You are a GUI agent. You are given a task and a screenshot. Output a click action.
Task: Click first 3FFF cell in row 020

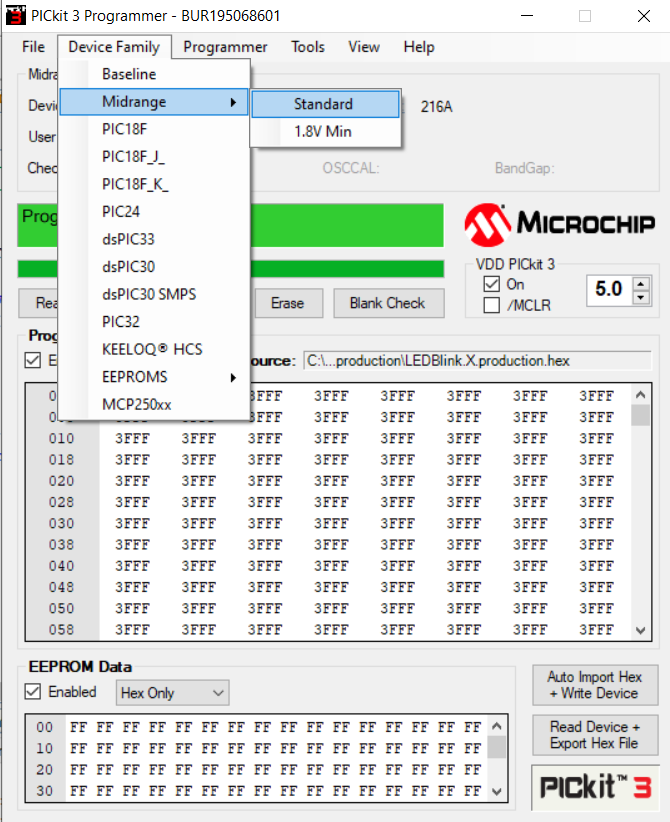(133, 481)
